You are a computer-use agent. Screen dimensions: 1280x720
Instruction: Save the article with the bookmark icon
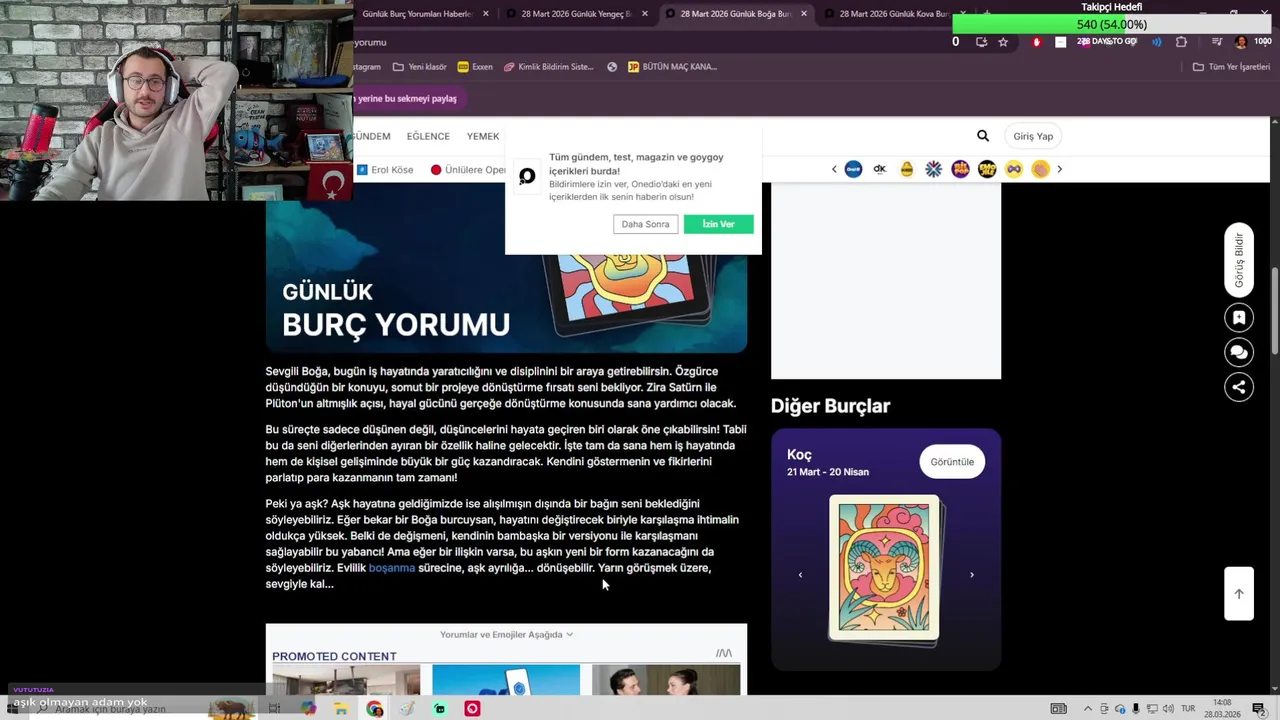click(x=1239, y=318)
